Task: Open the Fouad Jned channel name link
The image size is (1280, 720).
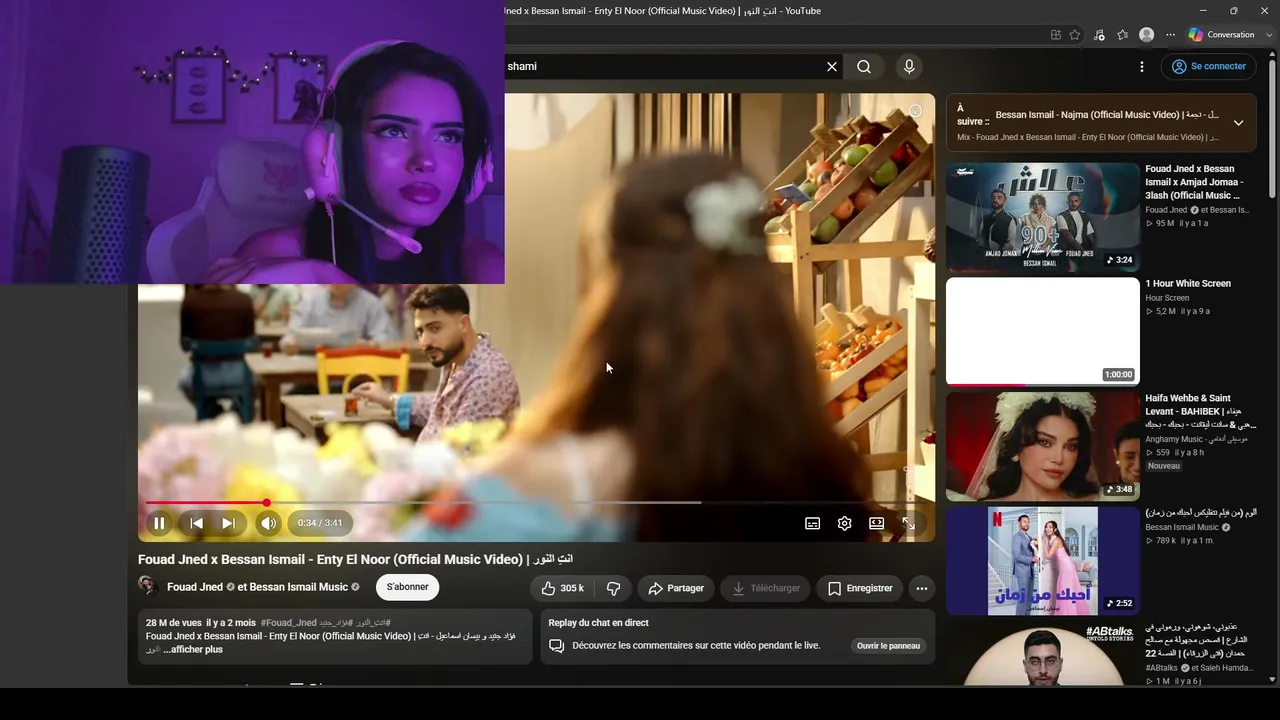Action: [x=195, y=587]
